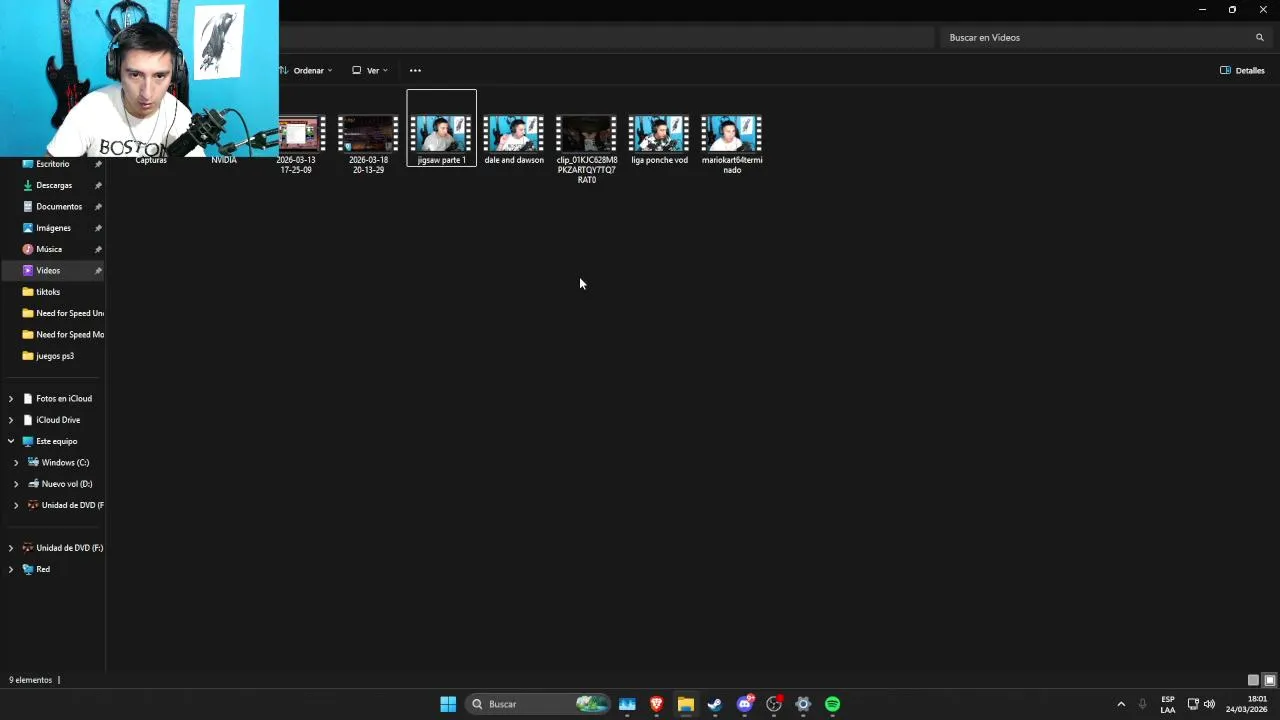Click the taskbar Buscar search box
This screenshot has height=720, width=1280.
(537, 704)
